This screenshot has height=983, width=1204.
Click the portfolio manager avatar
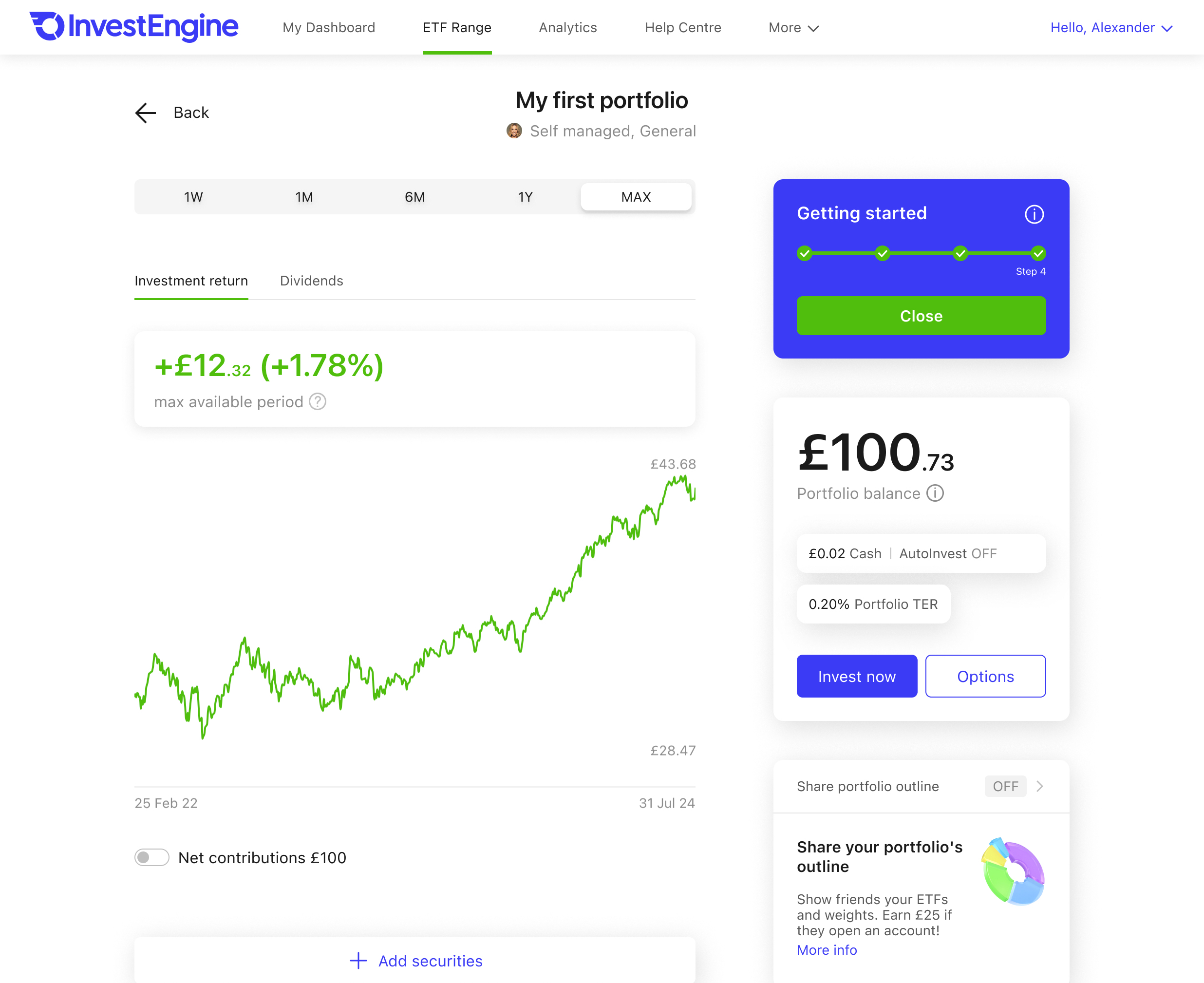point(514,131)
